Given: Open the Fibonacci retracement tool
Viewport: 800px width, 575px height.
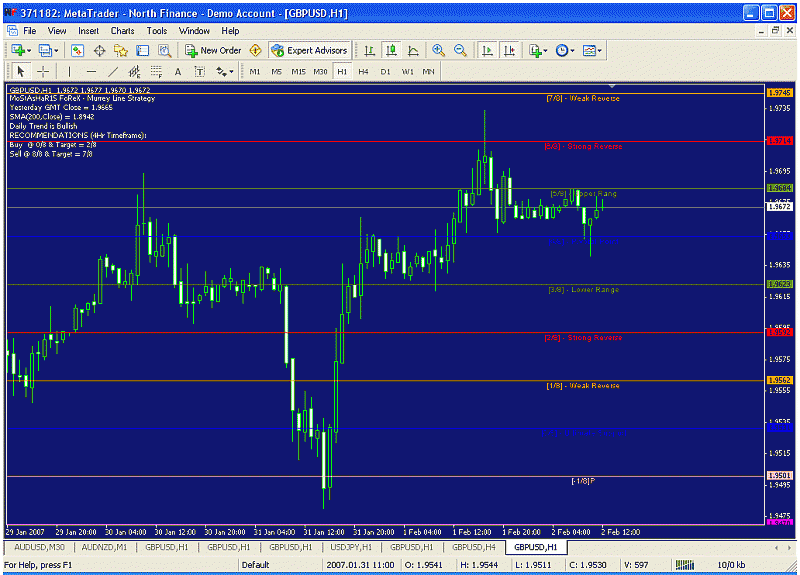Looking at the screenshot, I should coord(156,72).
